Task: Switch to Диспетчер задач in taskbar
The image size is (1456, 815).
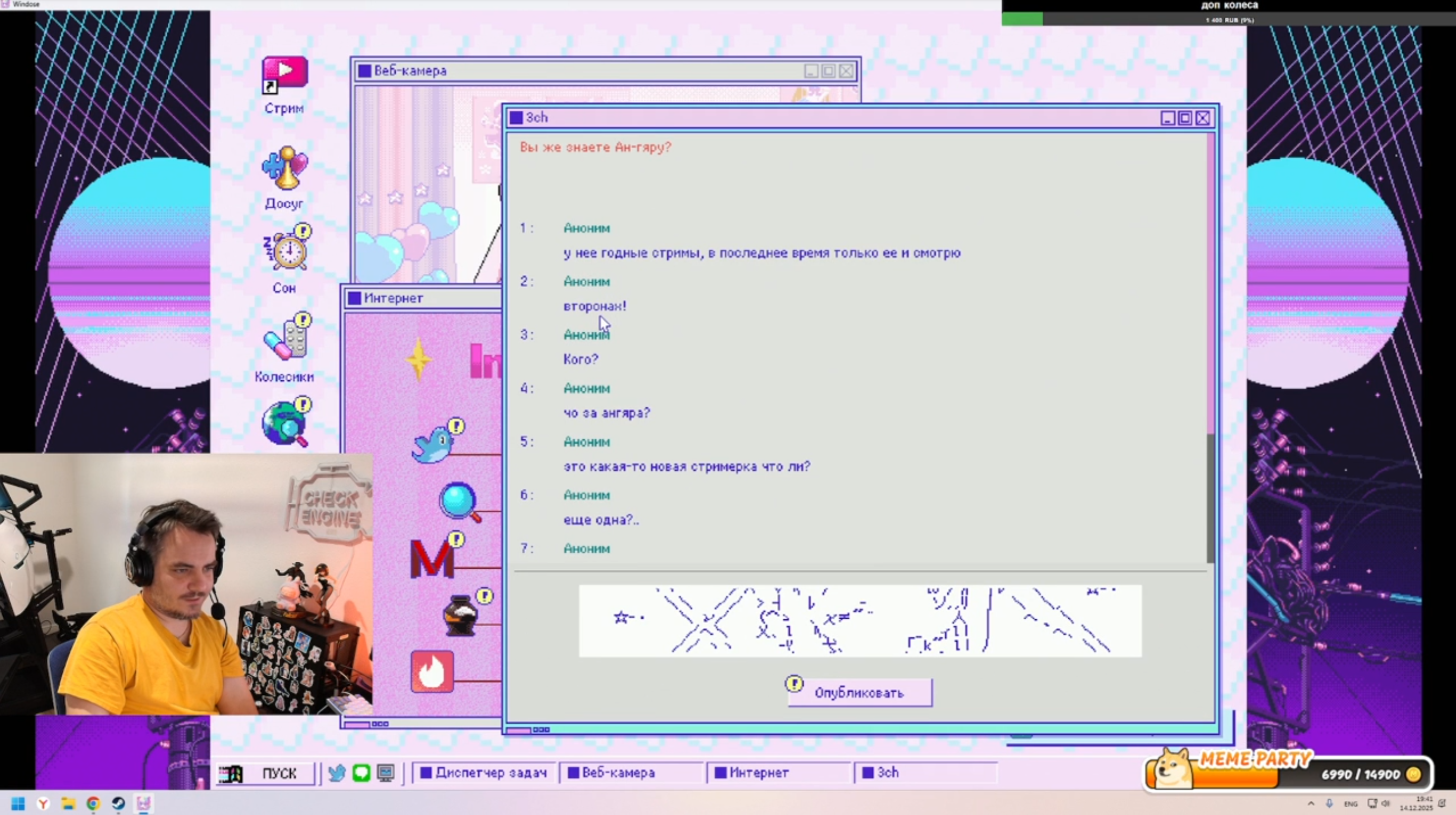Action: pyautogui.click(x=484, y=773)
